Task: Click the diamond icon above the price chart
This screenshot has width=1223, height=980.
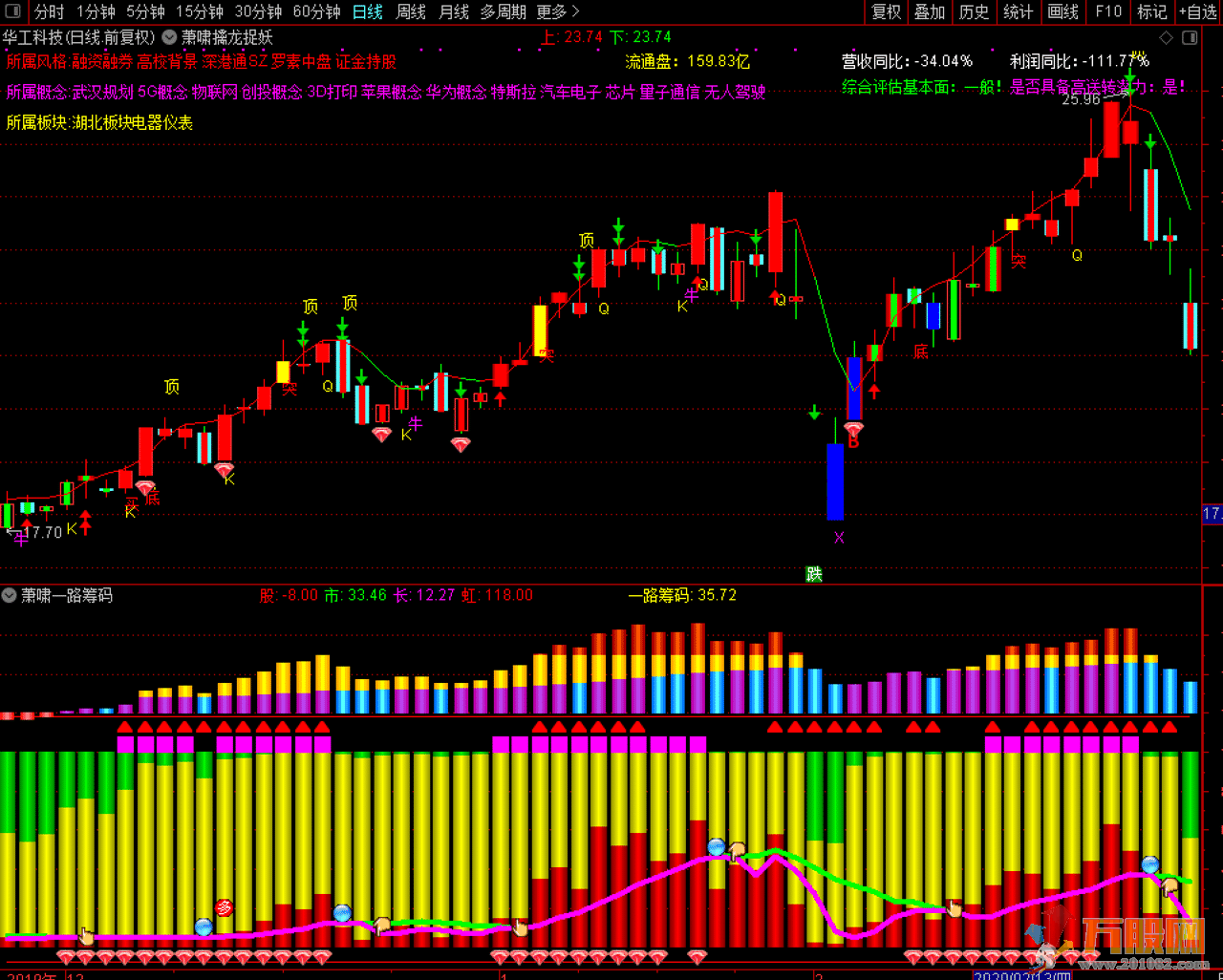Action: coord(1166,37)
